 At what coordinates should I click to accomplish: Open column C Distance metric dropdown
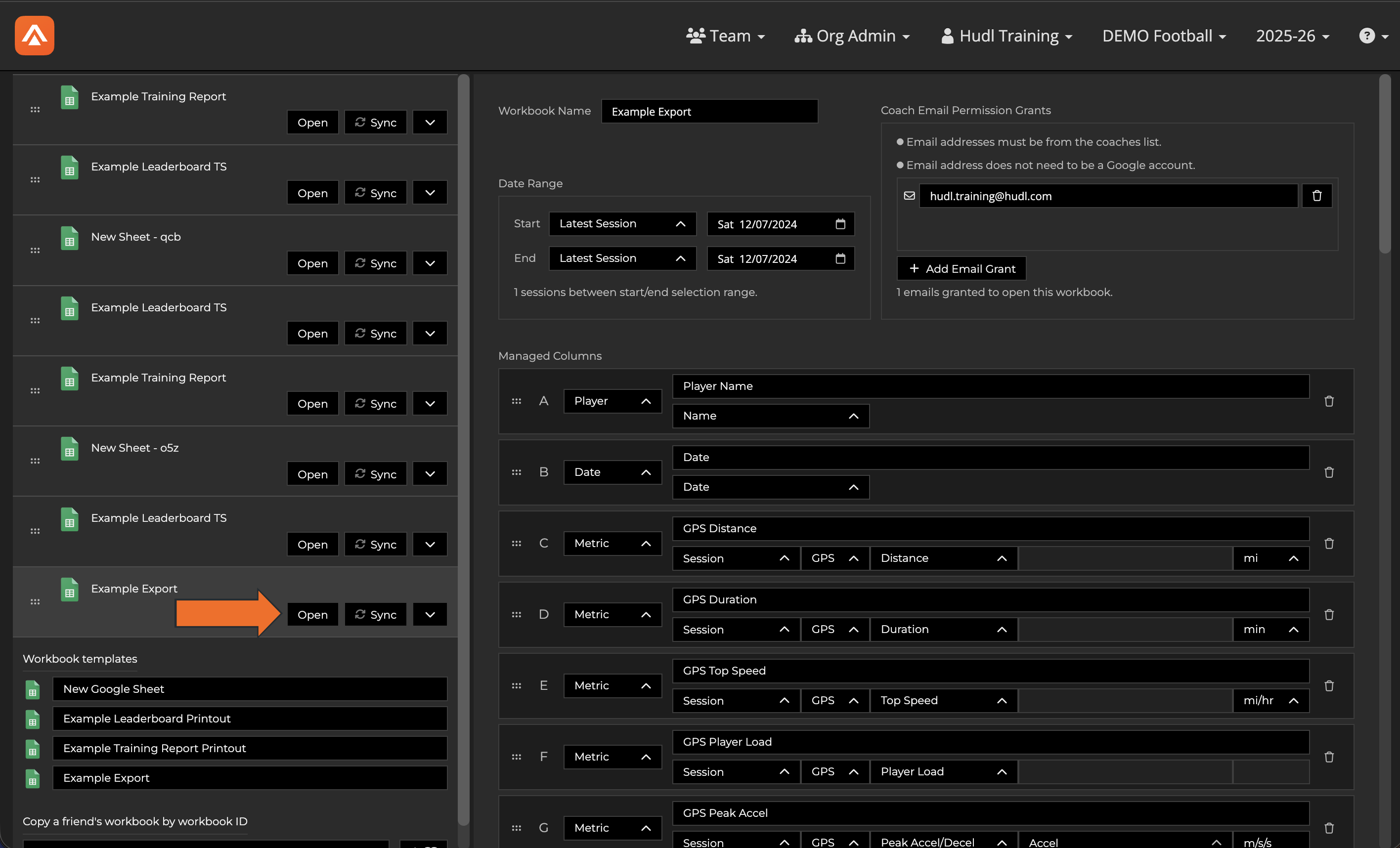(943, 558)
